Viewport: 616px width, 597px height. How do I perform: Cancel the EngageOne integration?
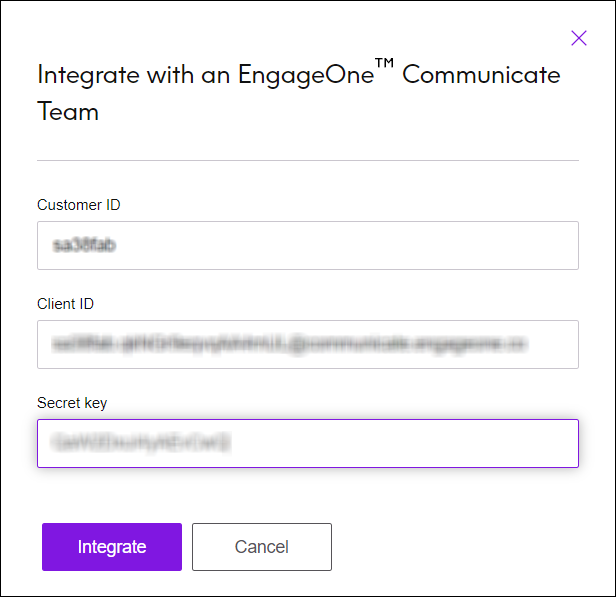pos(262,547)
